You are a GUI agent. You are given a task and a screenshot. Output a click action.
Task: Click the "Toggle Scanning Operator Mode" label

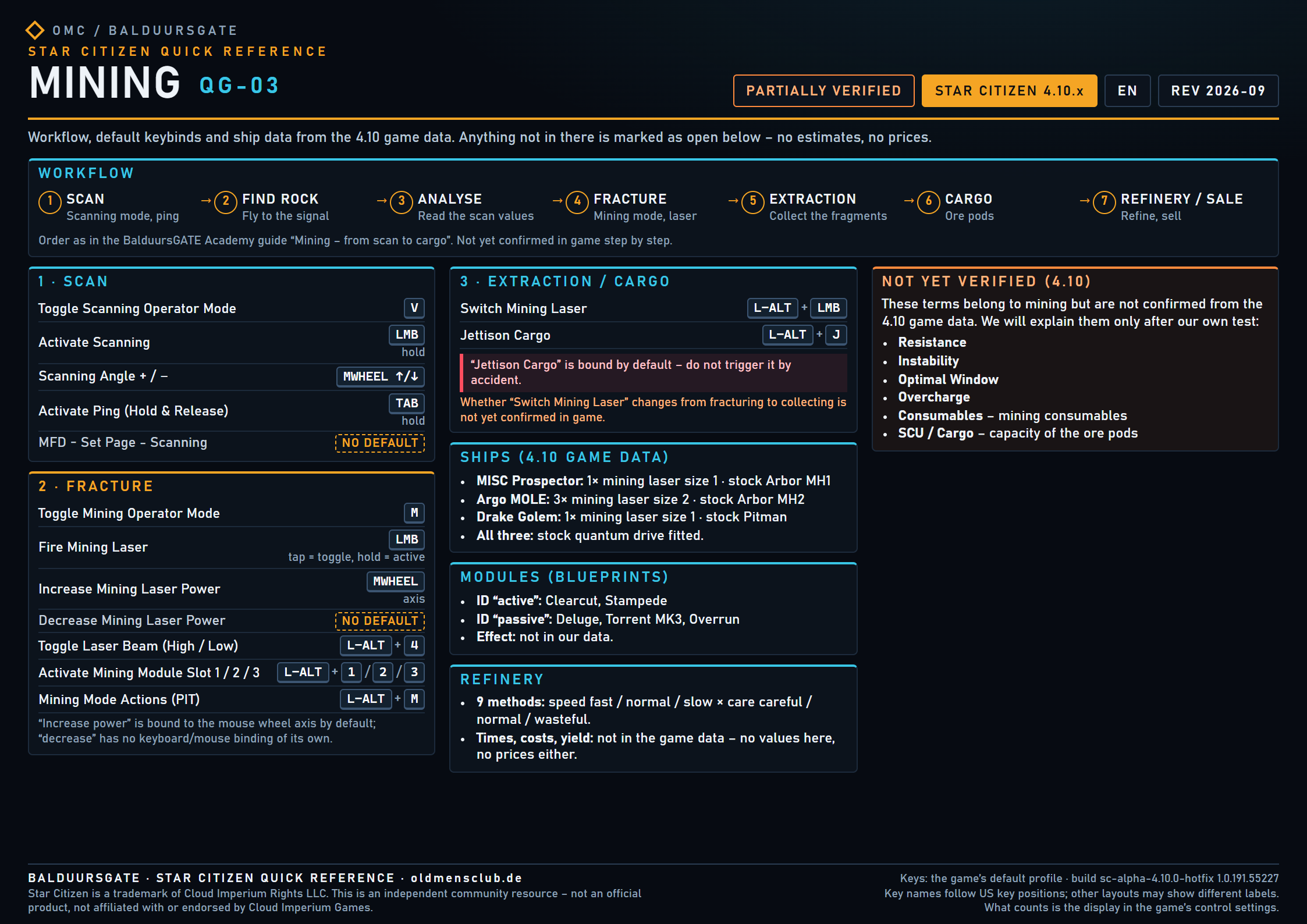pyautogui.click(x=137, y=309)
